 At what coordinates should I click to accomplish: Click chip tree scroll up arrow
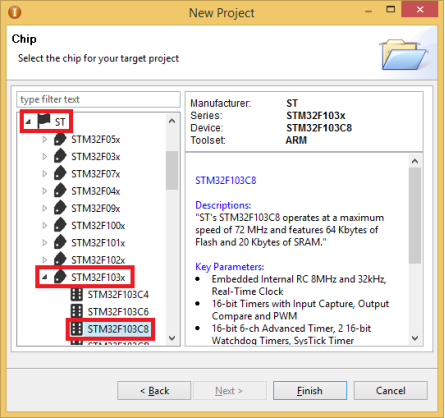pyautogui.click(x=172, y=121)
